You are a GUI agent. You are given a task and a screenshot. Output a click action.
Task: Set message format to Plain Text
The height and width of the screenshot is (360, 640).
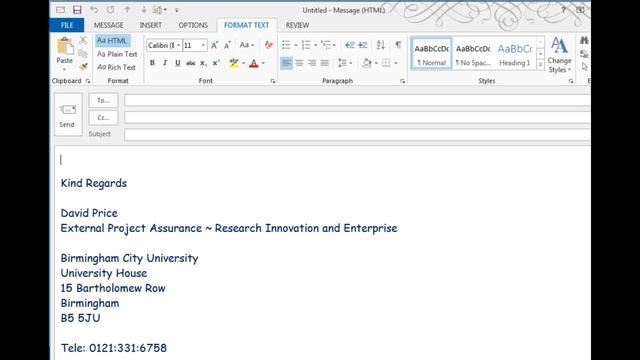pos(117,54)
